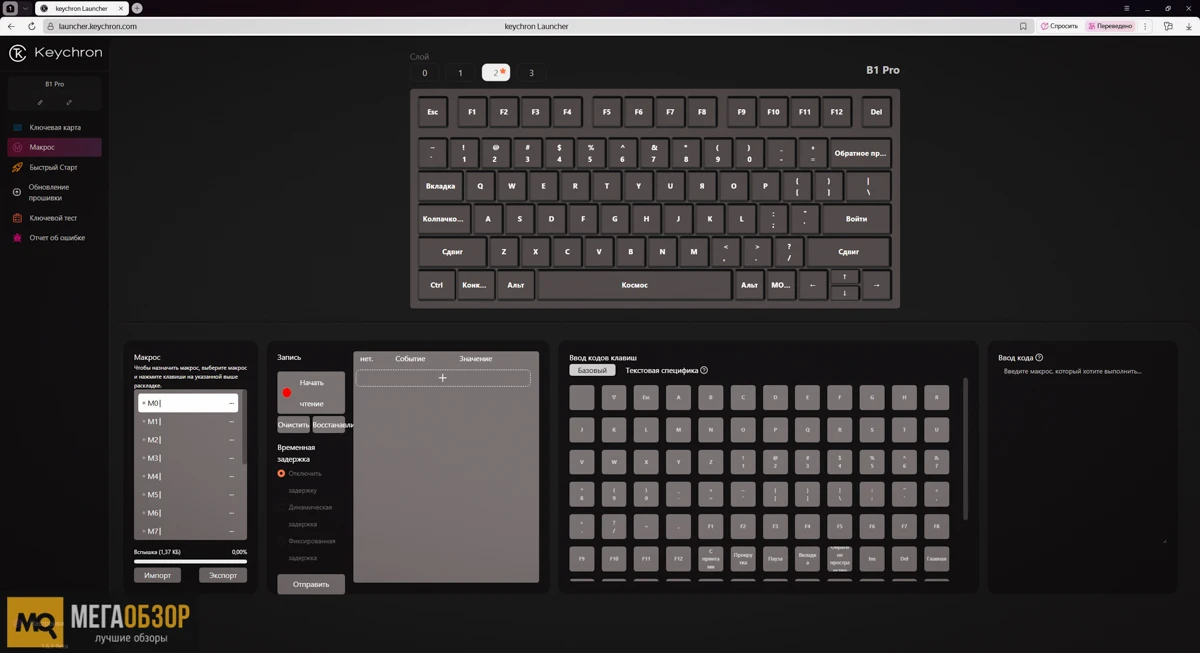The height and width of the screenshot is (653, 1200).
Task: Select the Базовый keycode tab
Action: [592, 371]
